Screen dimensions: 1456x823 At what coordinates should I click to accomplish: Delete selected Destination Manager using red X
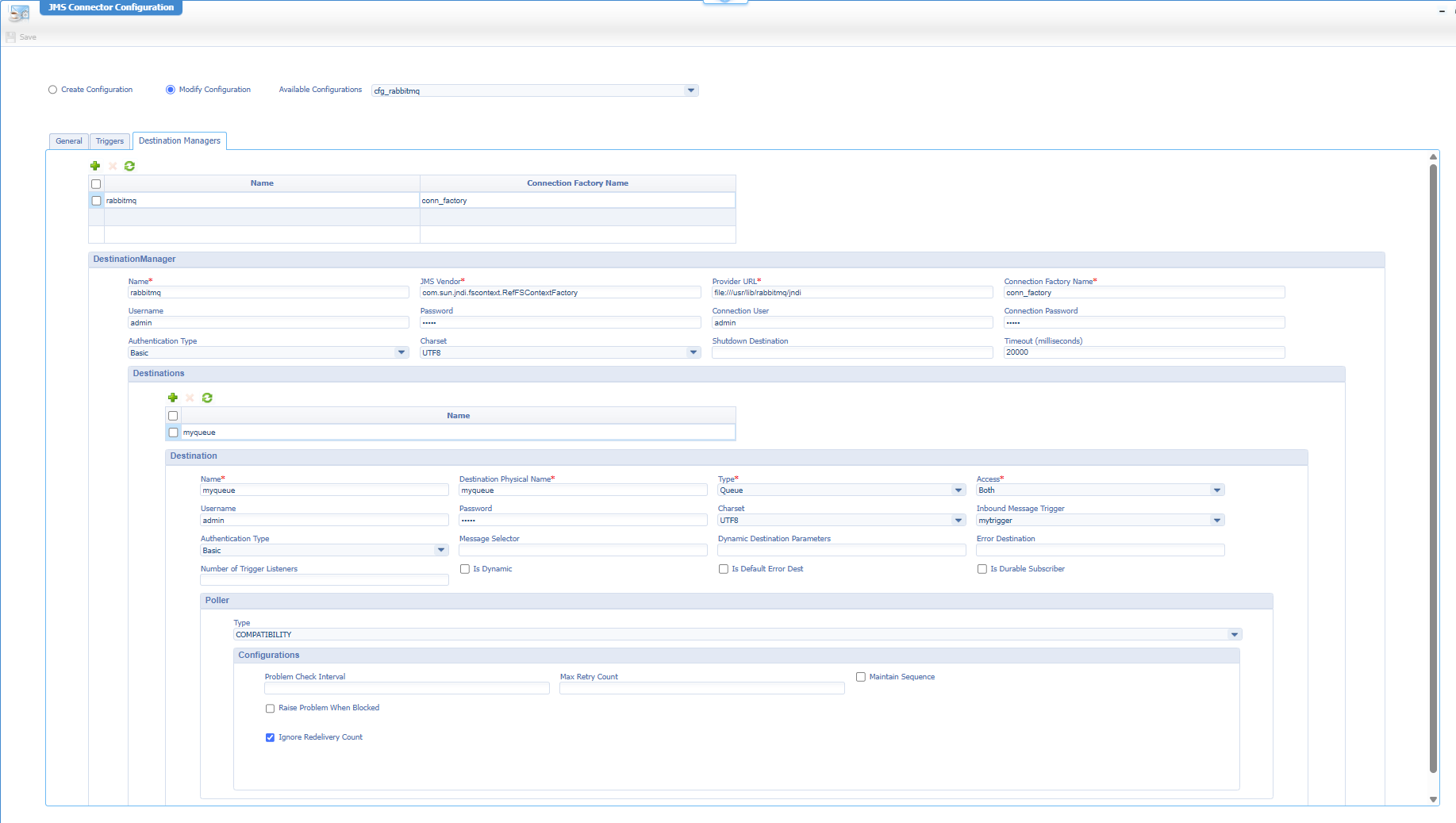[112, 166]
